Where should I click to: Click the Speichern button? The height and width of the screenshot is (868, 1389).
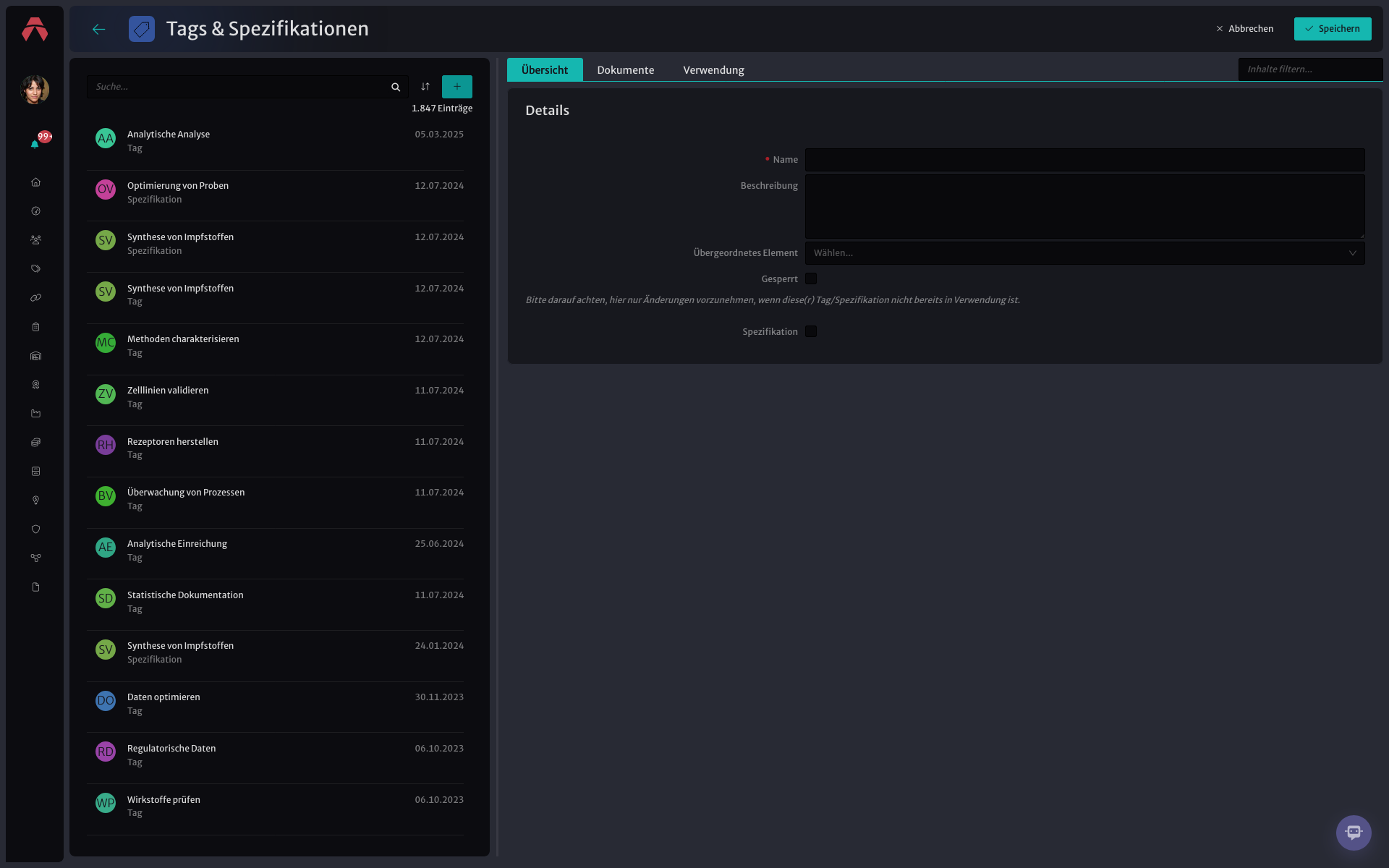click(1333, 29)
